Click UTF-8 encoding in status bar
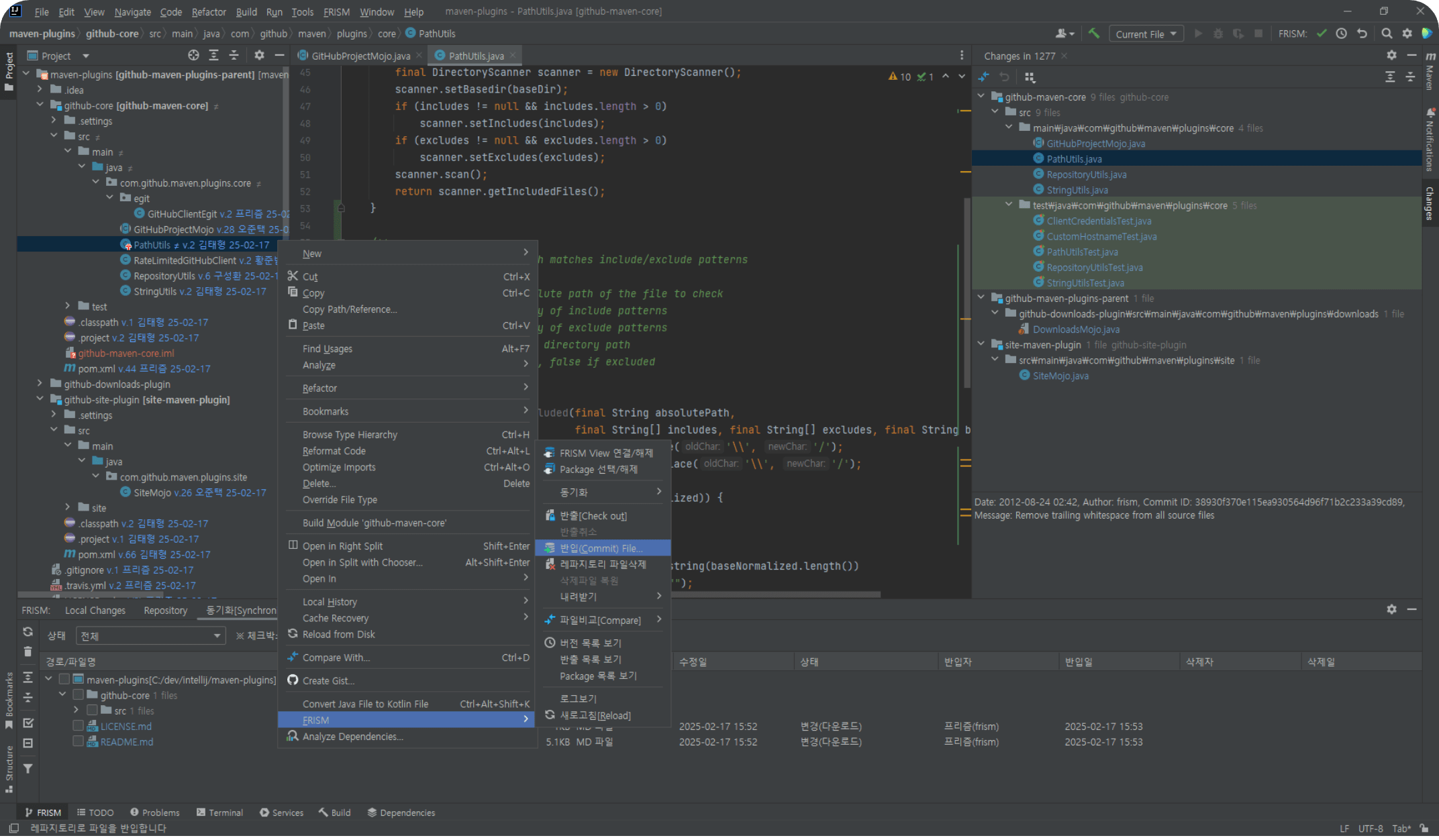1439x840 pixels. point(1371,828)
